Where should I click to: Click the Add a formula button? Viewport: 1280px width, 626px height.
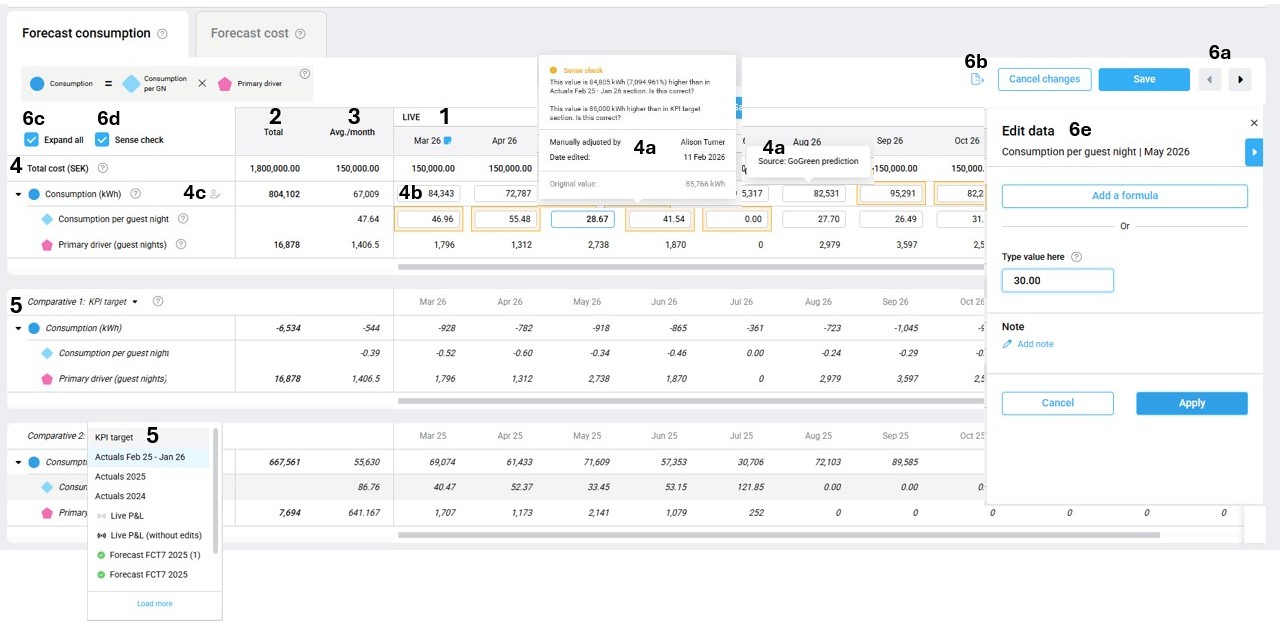1124,196
